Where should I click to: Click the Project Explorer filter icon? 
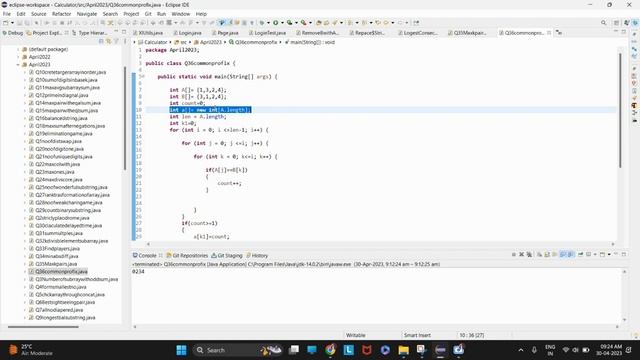click(x=116, y=41)
